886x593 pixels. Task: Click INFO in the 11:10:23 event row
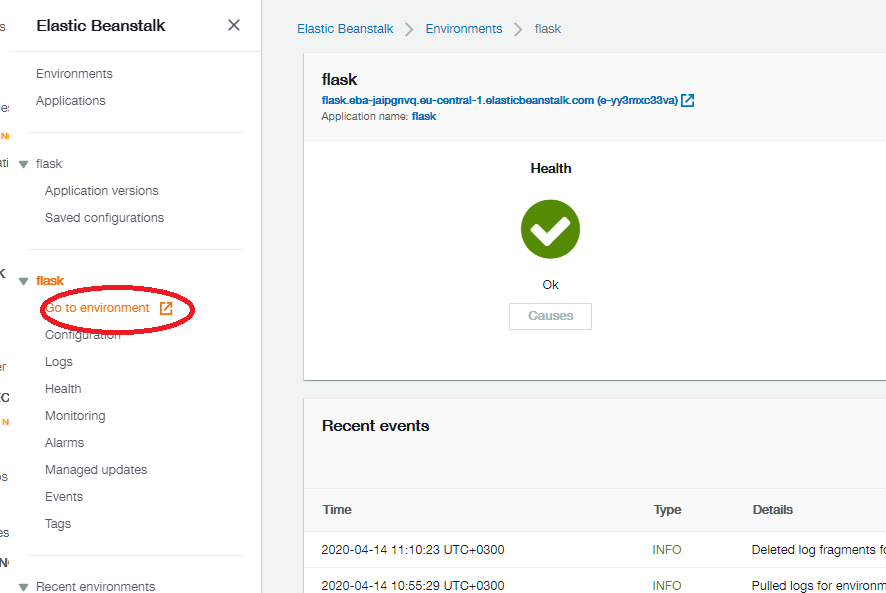[x=667, y=550]
